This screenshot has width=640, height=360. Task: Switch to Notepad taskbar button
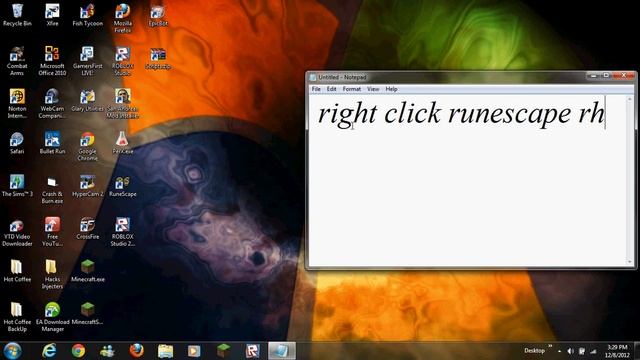(x=282, y=351)
